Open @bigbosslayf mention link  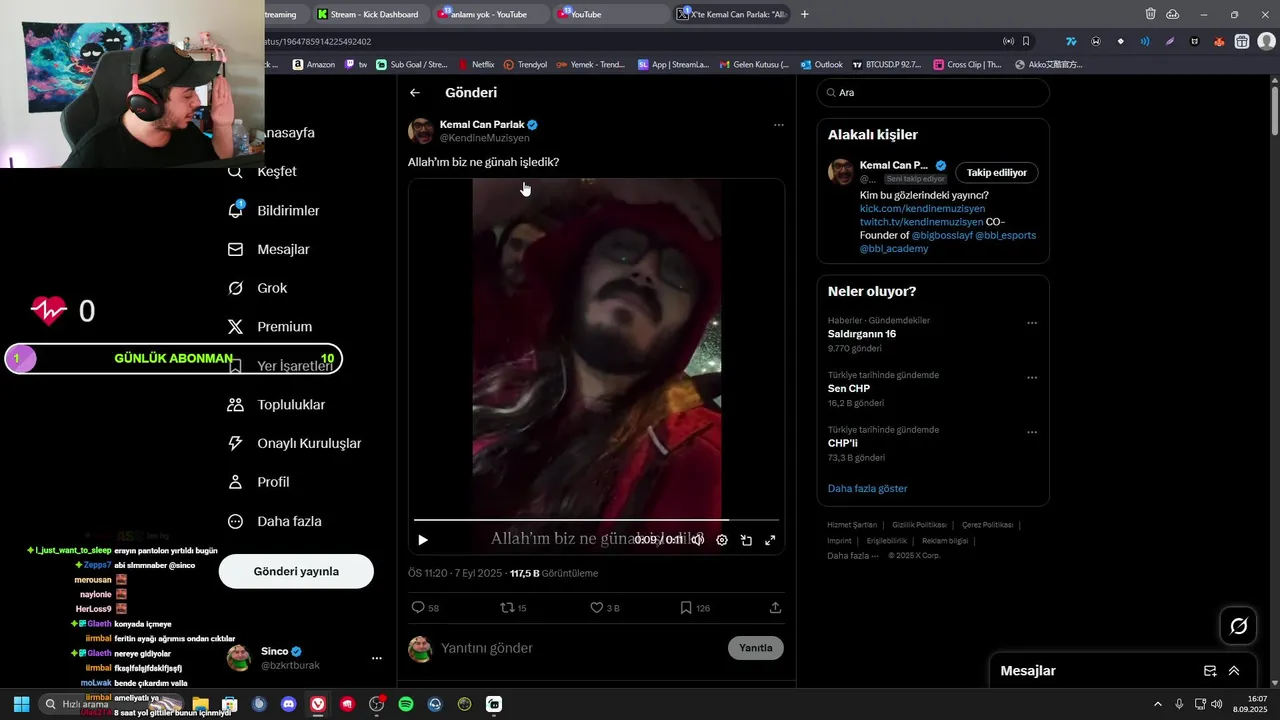click(941, 235)
